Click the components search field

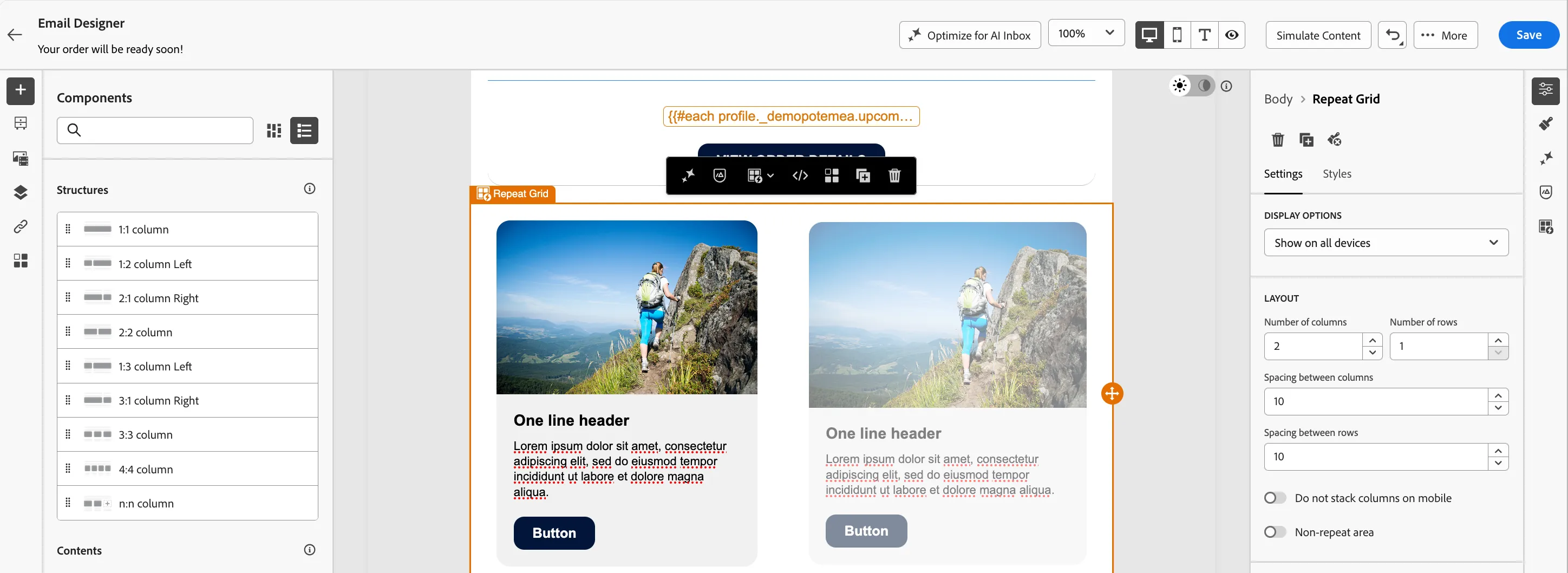[155, 131]
